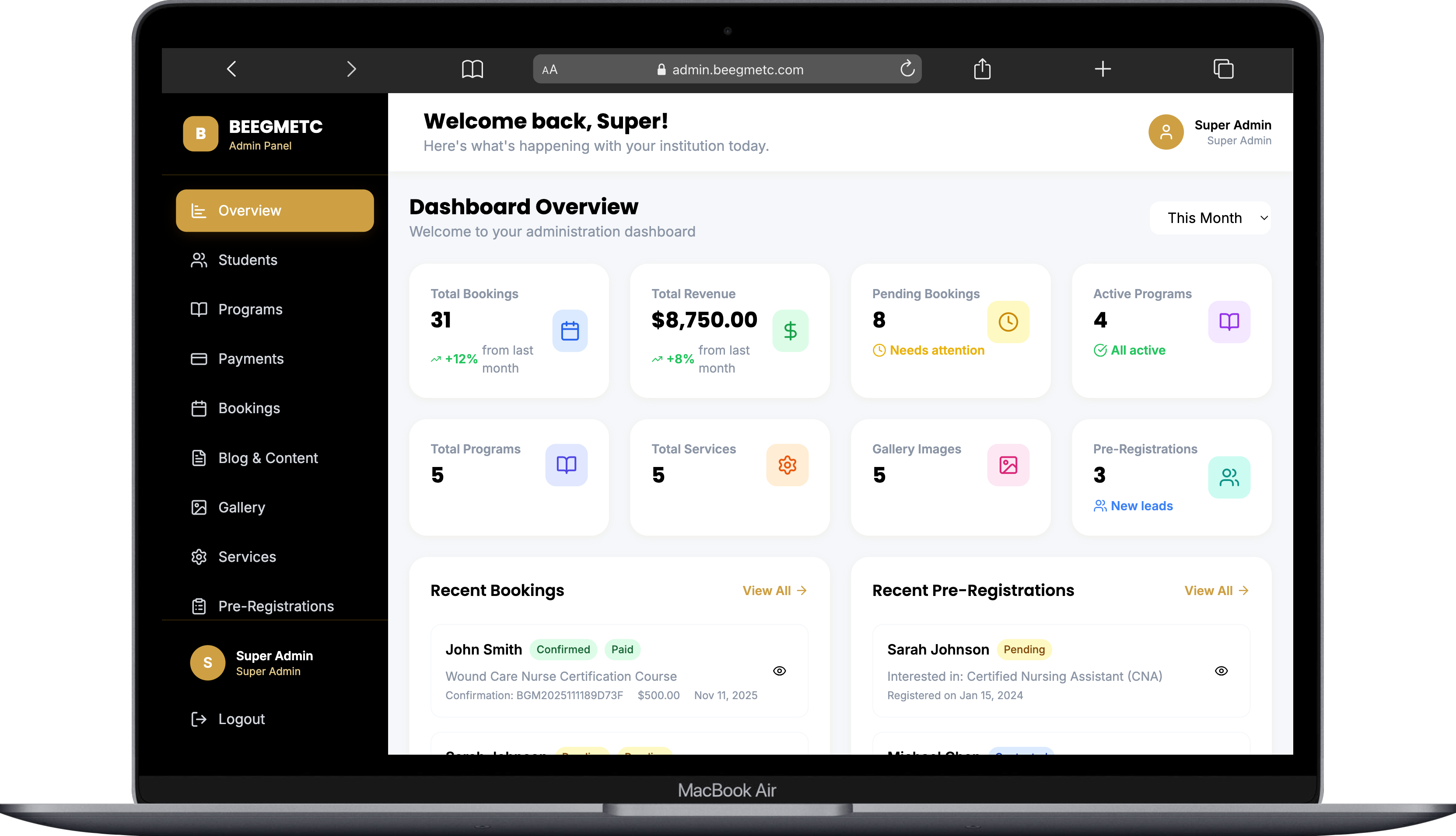Click Logout in the sidebar
The image size is (1456, 836).
[241, 719]
